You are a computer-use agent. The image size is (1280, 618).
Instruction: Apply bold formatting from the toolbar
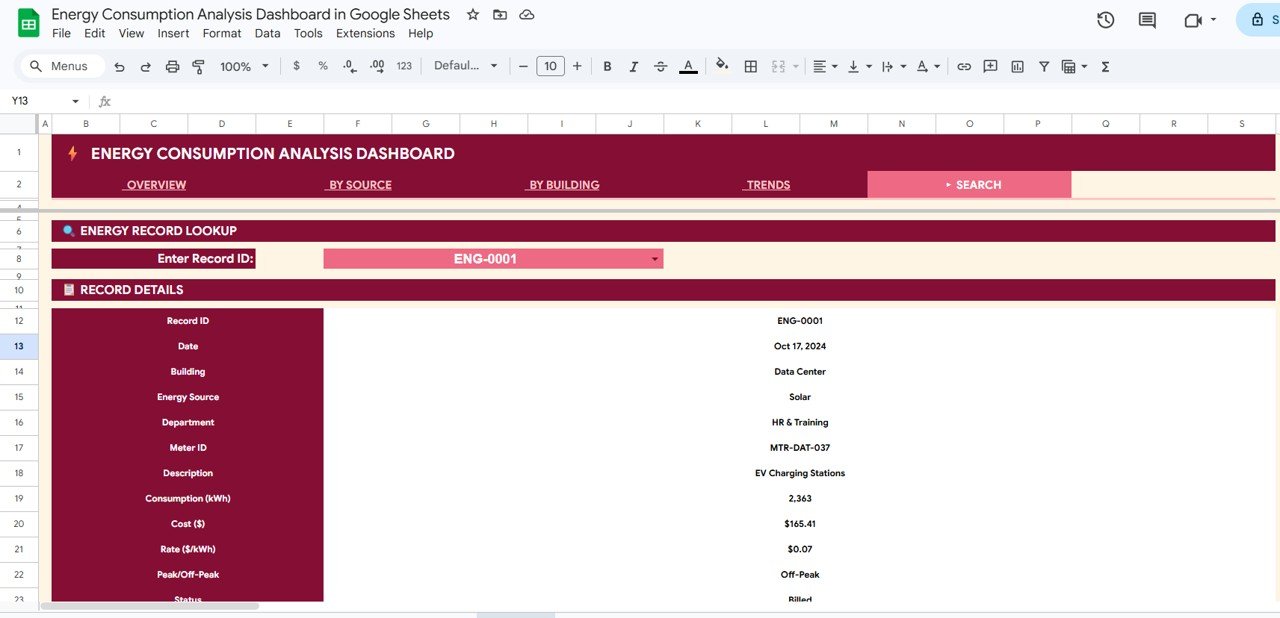[607, 66]
